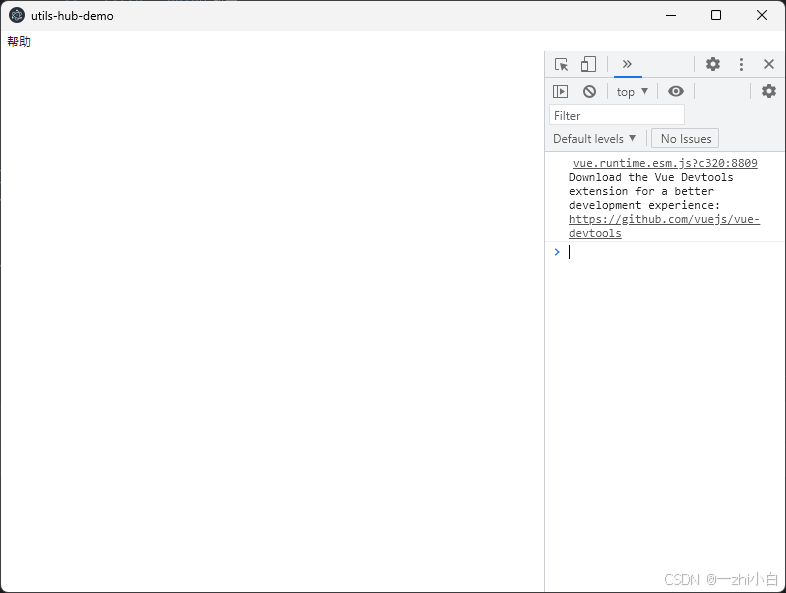Open console settings gear
Screen dimensions: 786x593
click(x=768, y=91)
